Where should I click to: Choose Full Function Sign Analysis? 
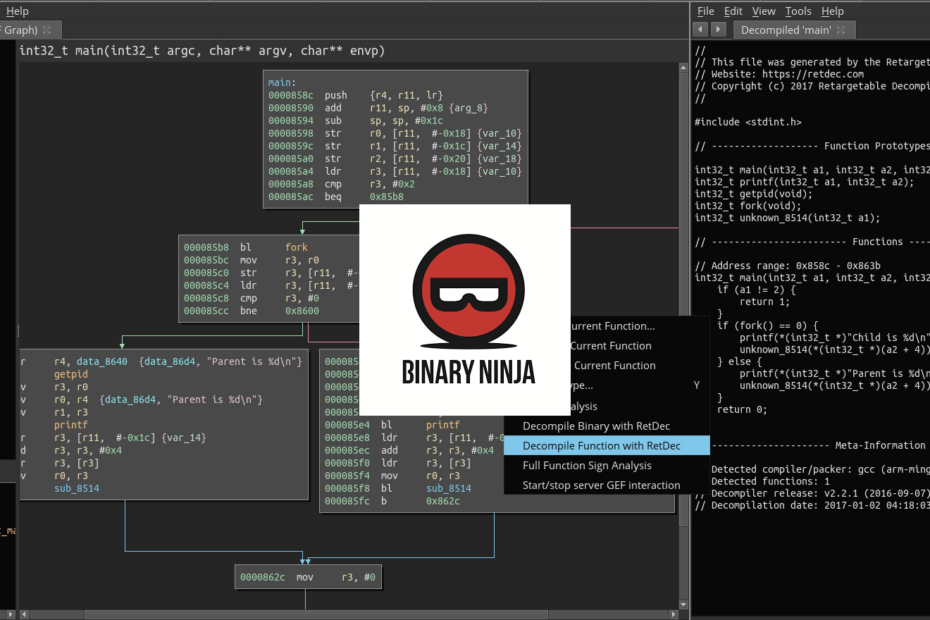(587, 466)
